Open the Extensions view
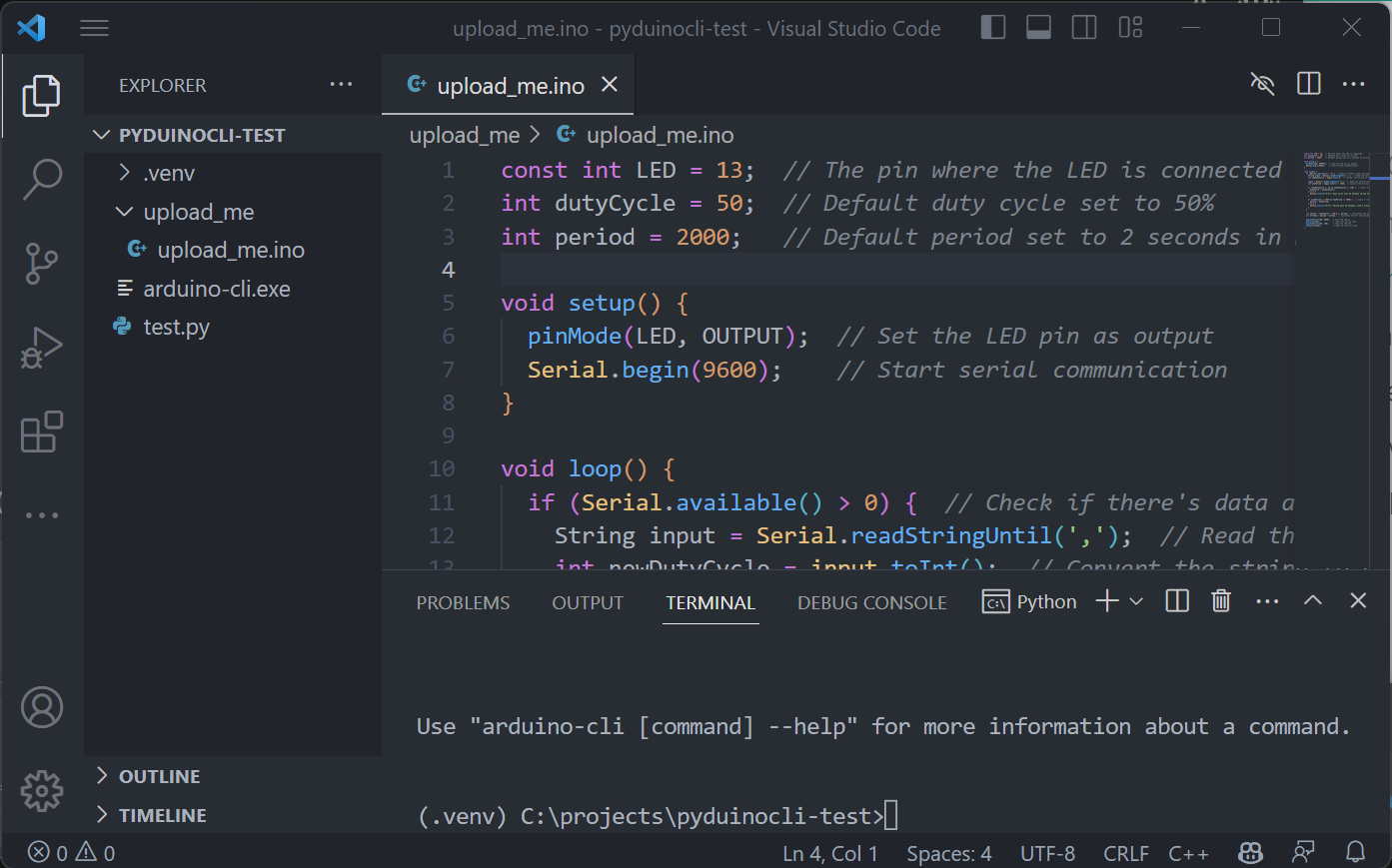Viewport: 1392px width, 868px height. click(41, 432)
